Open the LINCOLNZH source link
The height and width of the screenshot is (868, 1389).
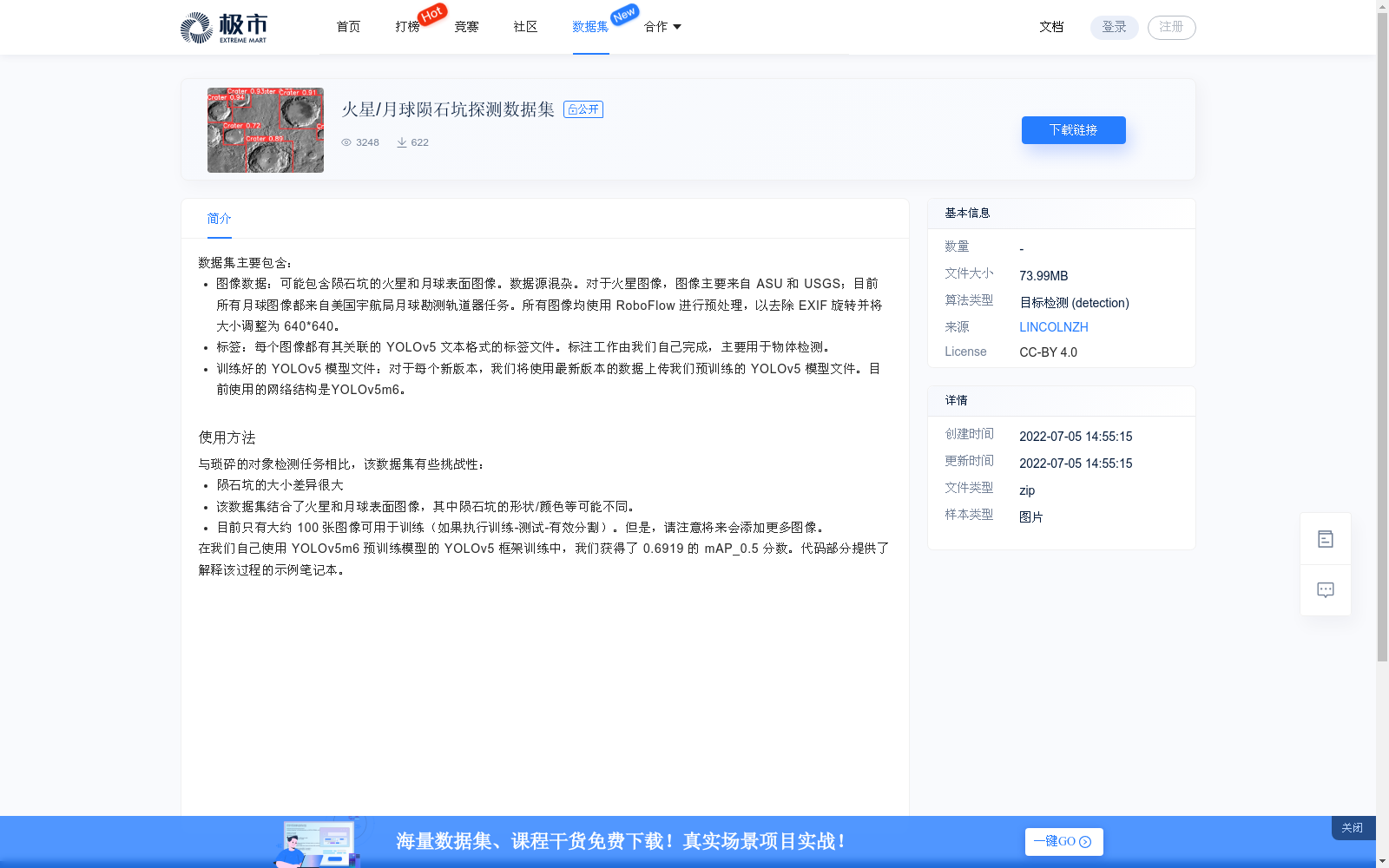coord(1054,327)
